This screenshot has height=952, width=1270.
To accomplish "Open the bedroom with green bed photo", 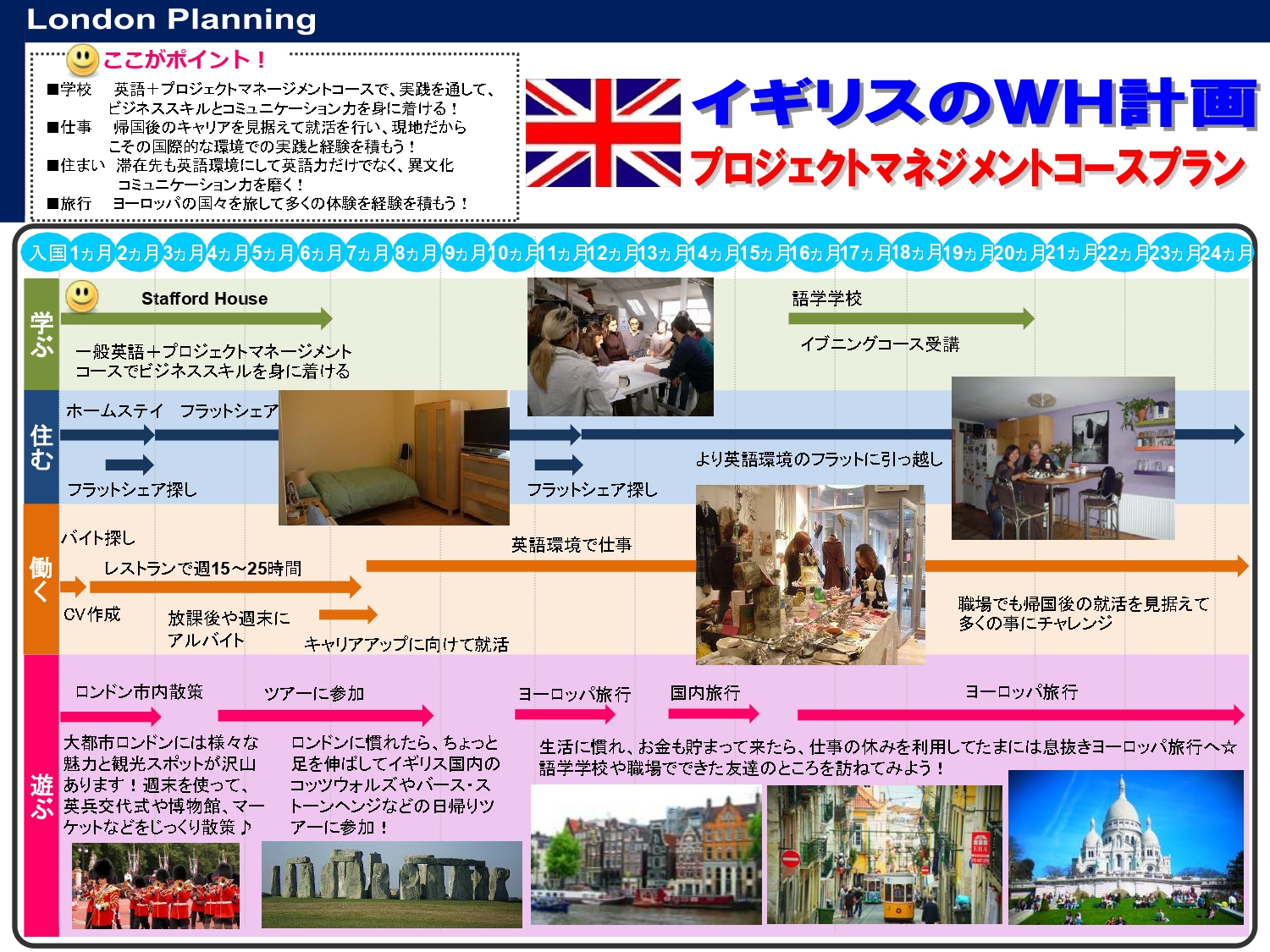I will (x=394, y=458).
